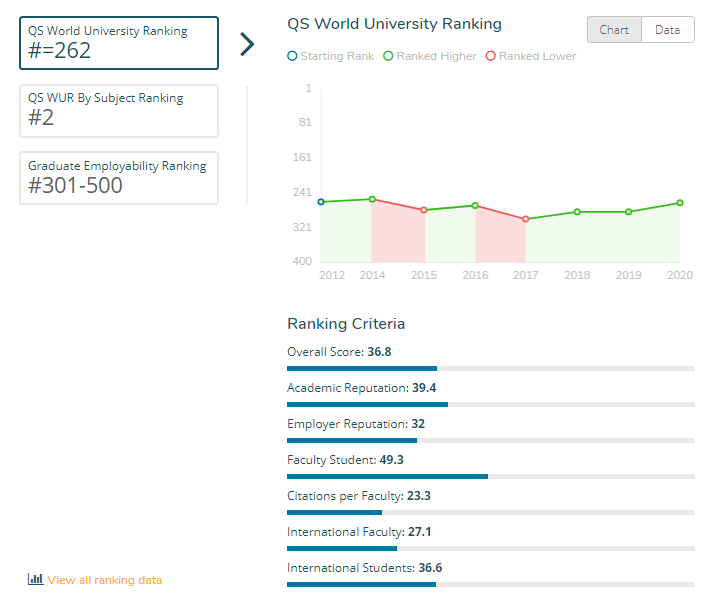Click the 'Ranking Criteria' heading
The height and width of the screenshot is (605, 717).
coord(346,324)
